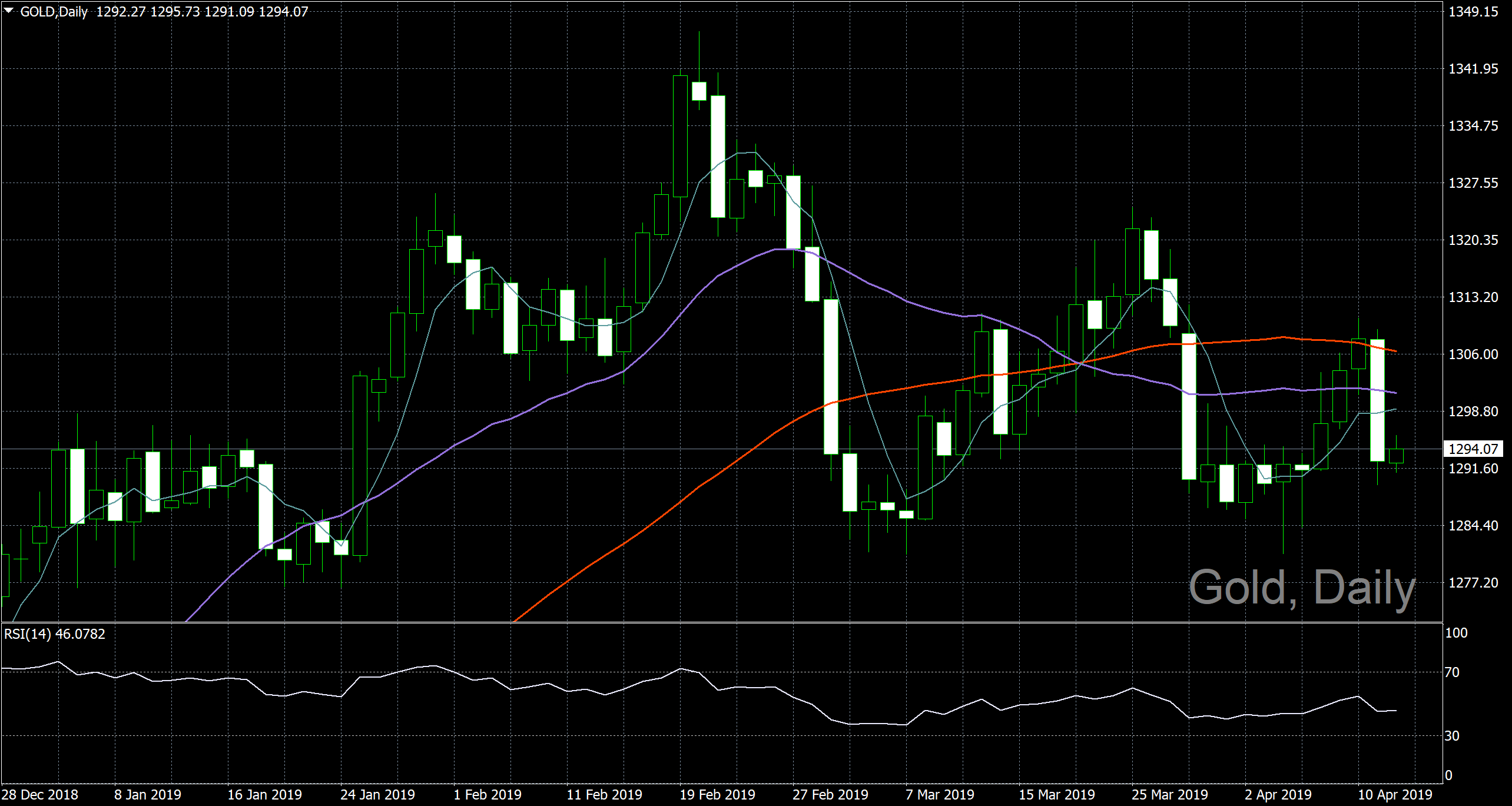
Task: Click the 1349.15 price axis value
Action: (x=1473, y=12)
